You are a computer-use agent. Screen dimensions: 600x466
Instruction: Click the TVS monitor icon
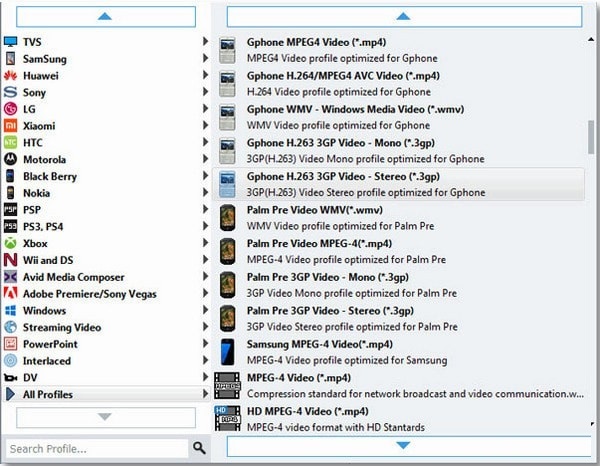(10, 42)
